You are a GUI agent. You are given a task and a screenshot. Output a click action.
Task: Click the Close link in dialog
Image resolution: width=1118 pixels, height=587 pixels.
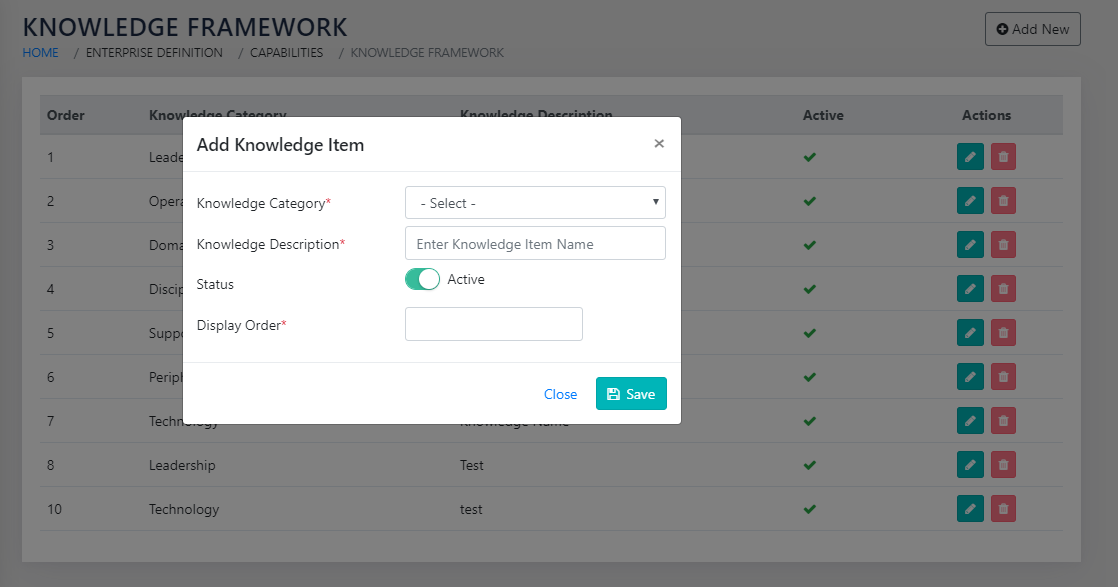tap(560, 394)
